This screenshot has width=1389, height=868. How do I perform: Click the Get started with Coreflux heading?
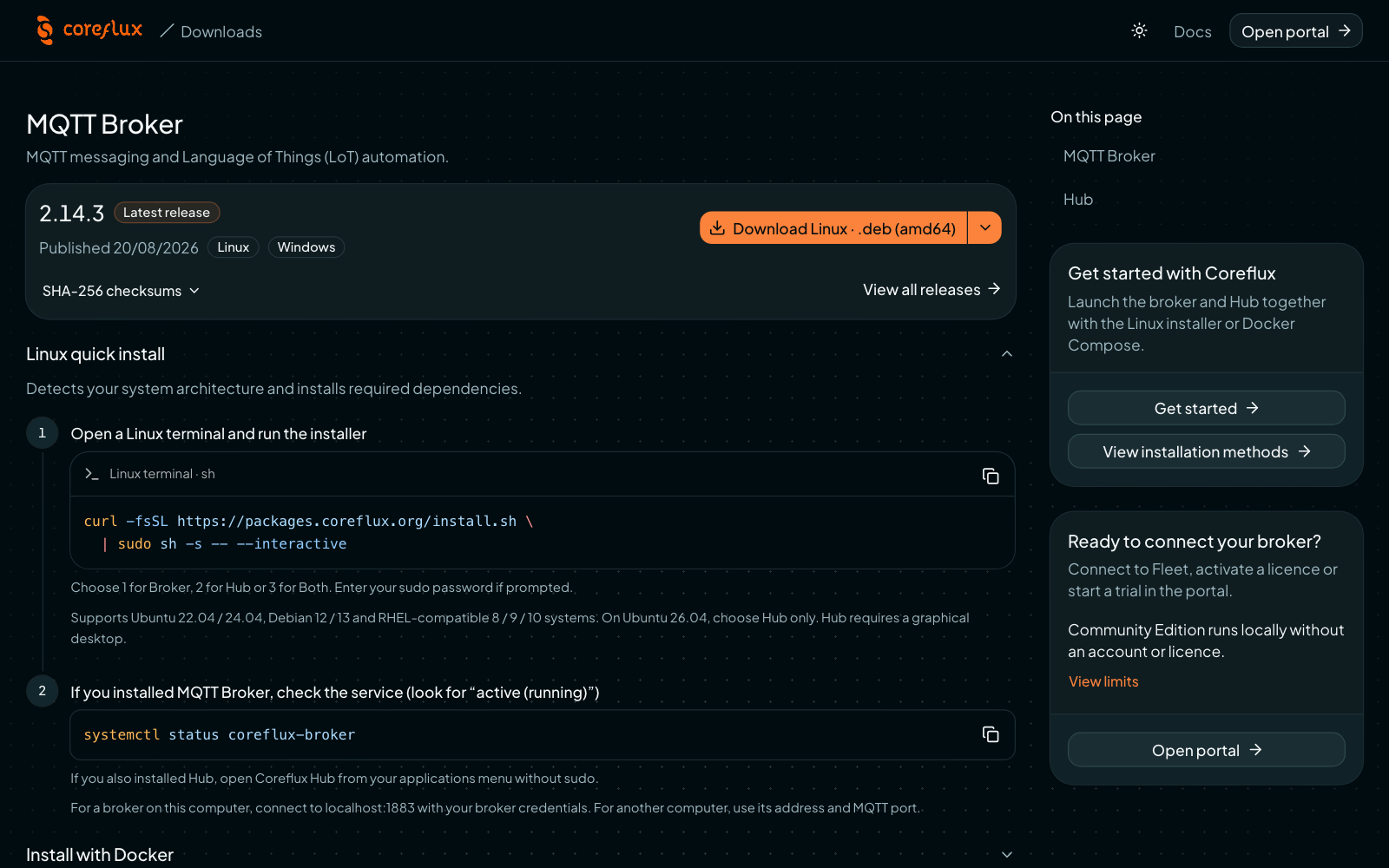pyautogui.click(x=1171, y=273)
